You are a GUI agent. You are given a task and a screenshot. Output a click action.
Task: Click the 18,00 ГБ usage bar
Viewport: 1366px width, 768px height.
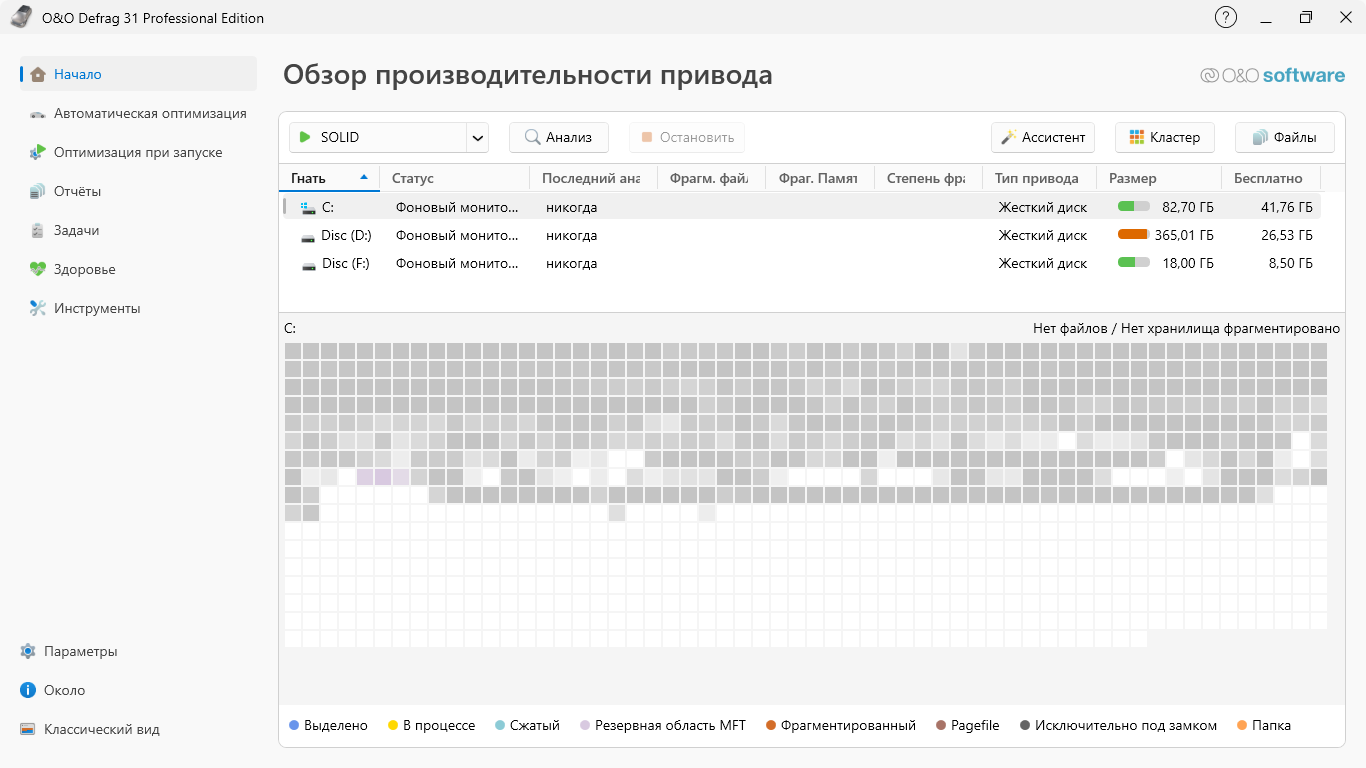point(1134,262)
